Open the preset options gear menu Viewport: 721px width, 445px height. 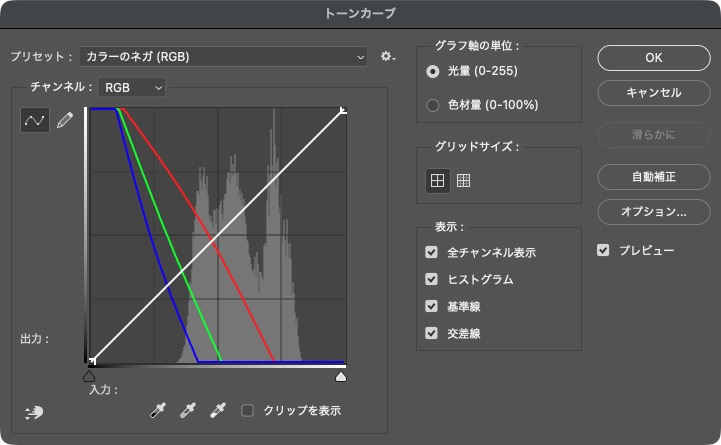click(x=388, y=57)
